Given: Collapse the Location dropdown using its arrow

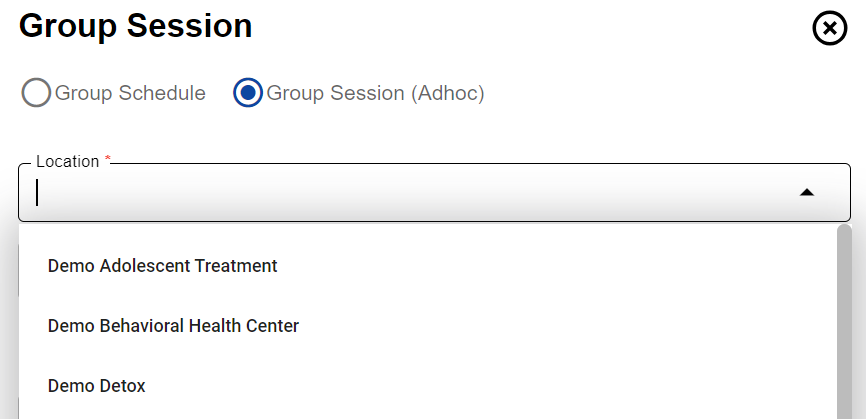Looking at the screenshot, I should coord(807,192).
